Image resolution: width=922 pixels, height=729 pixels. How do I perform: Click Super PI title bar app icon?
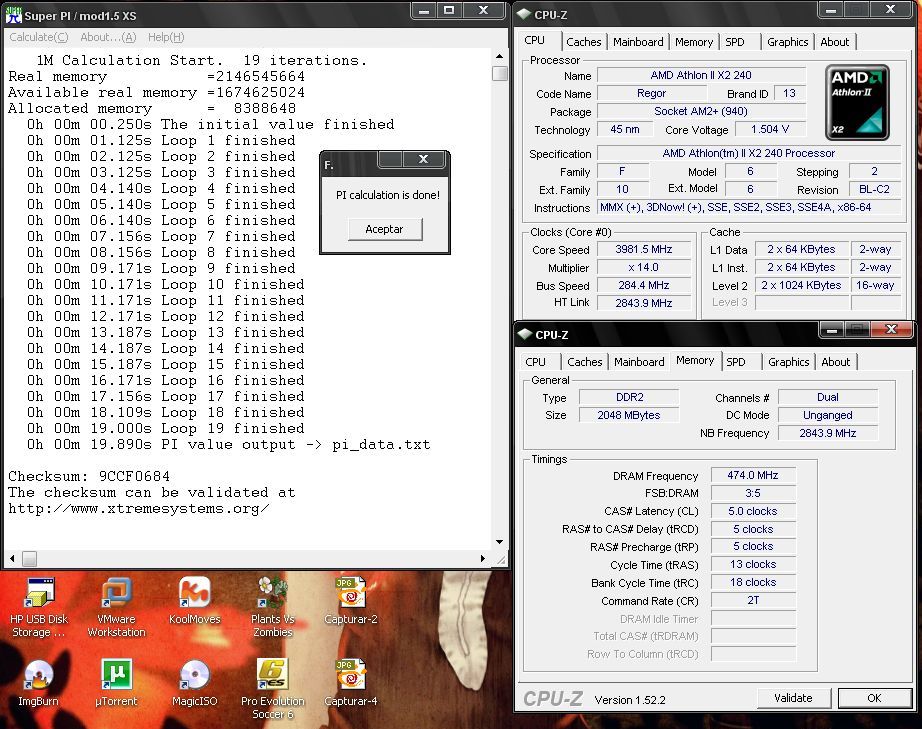click(14, 15)
